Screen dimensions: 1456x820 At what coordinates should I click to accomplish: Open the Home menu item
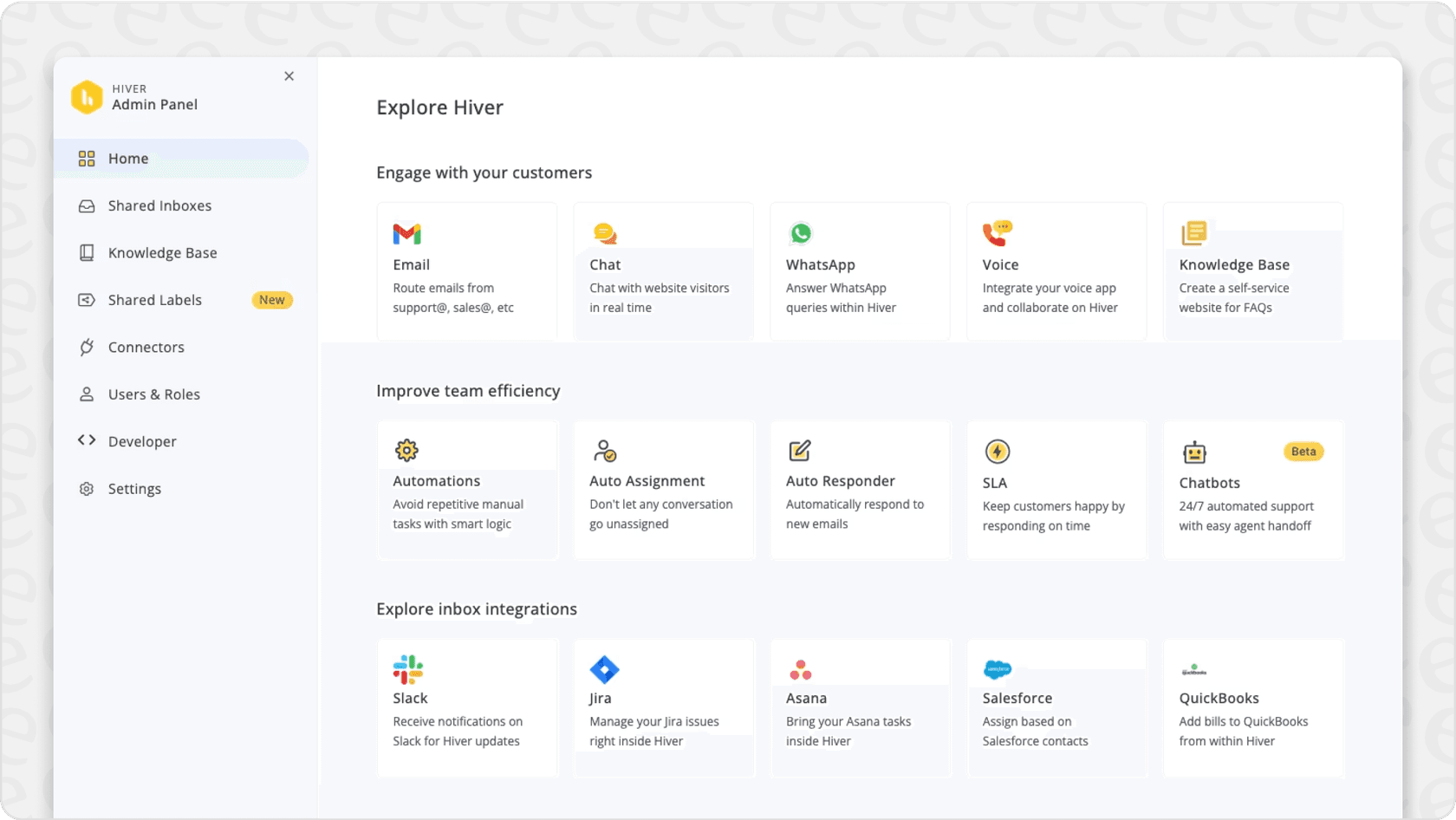click(x=181, y=159)
